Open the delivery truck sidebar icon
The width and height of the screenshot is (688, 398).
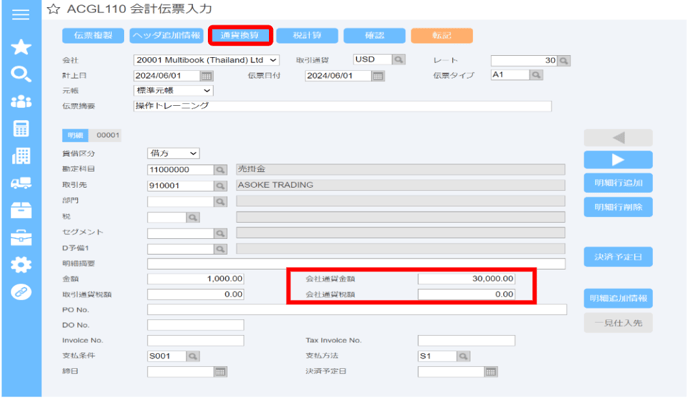[21, 183]
